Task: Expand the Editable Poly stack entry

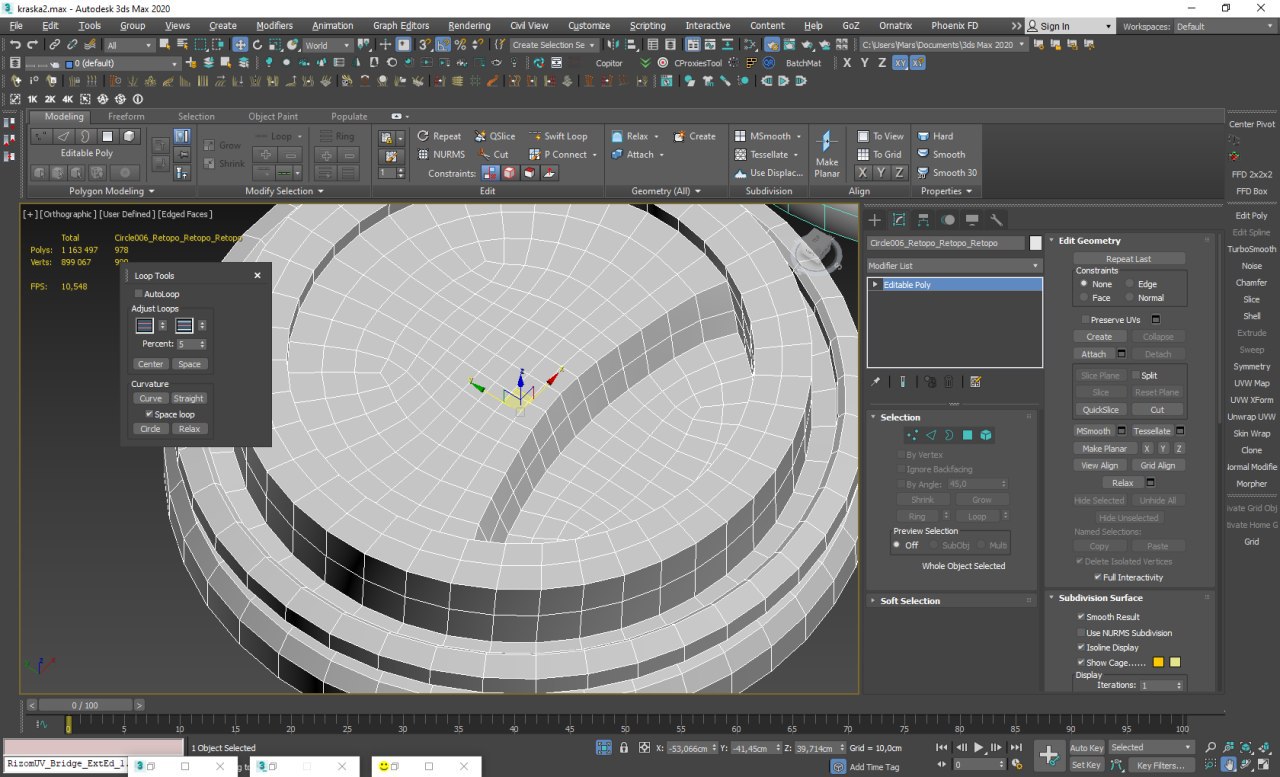Action: (x=875, y=285)
